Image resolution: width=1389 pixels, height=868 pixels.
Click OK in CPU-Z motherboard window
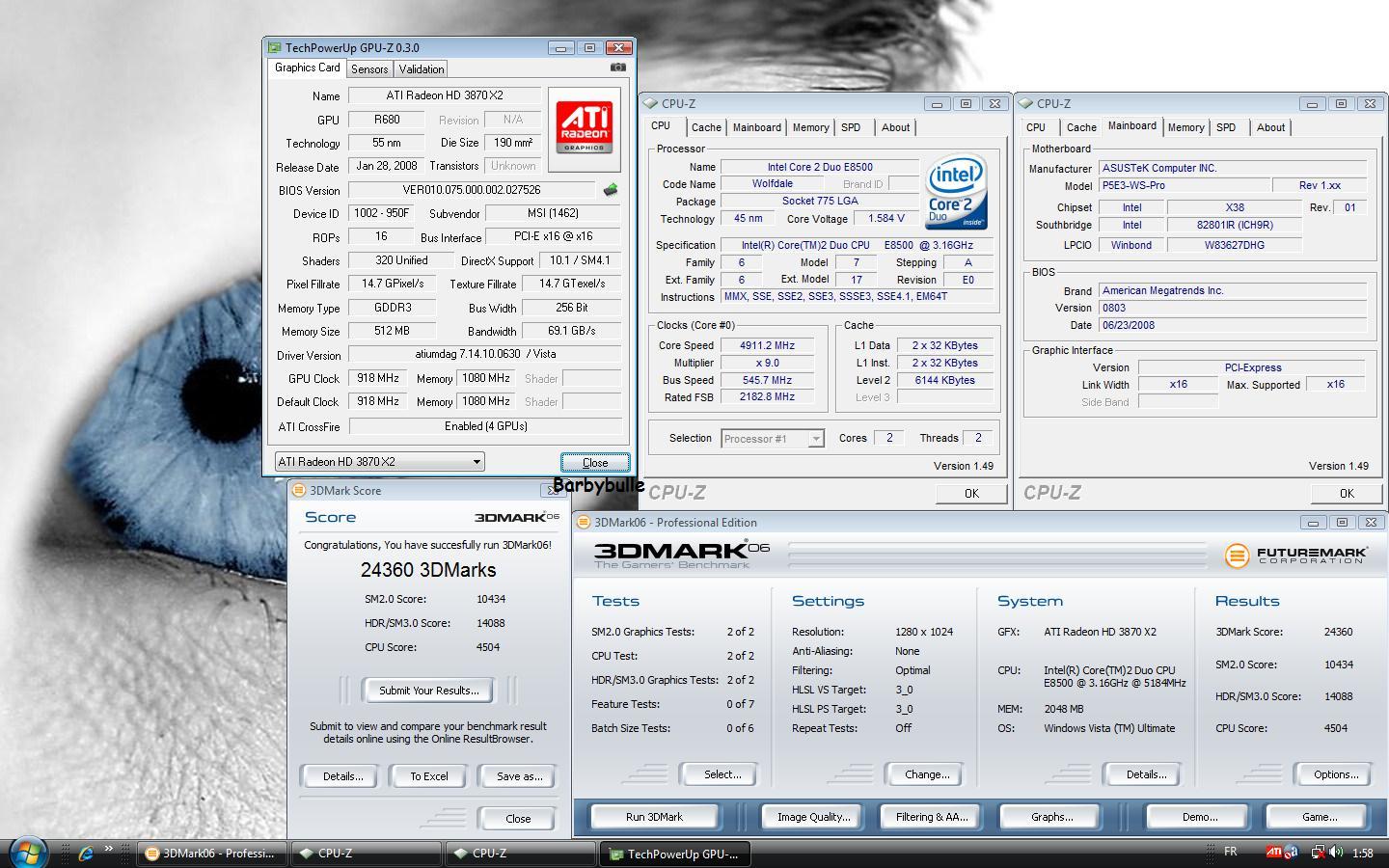(x=1347, y=493)
